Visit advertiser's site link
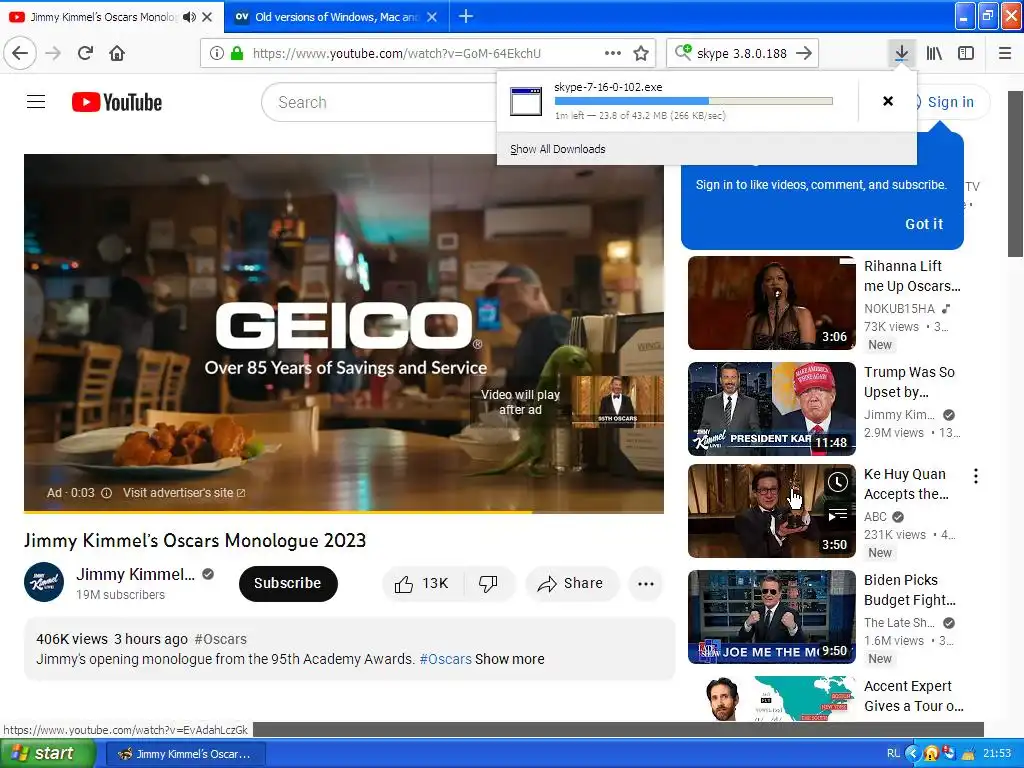The width and height of the screenshot is (1024, 768). (184, 493)
